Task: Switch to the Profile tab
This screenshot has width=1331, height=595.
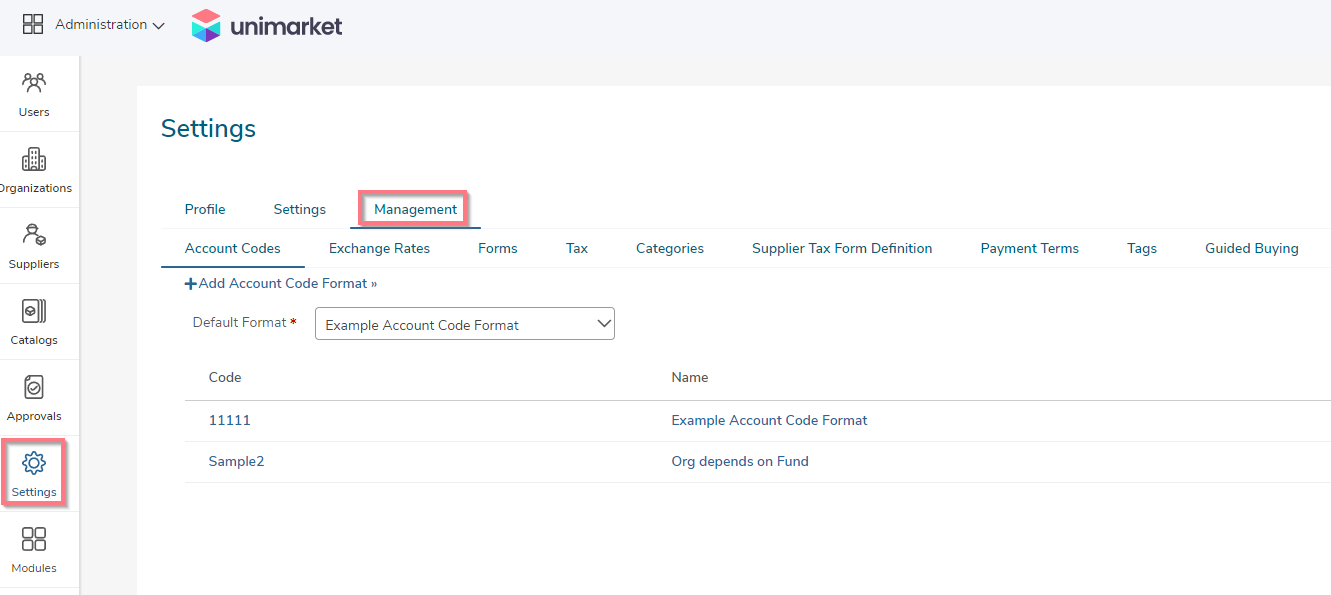Action: point(205,209)
